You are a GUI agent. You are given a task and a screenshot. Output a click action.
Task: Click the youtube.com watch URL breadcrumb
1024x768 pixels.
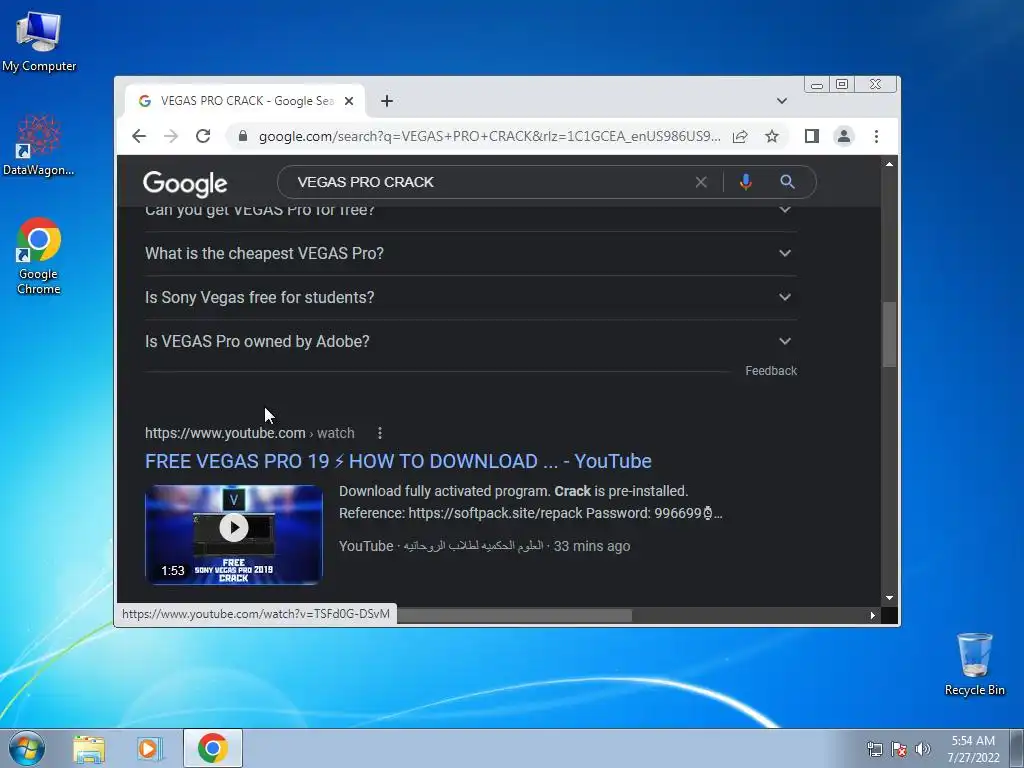(x=249, y=433)
